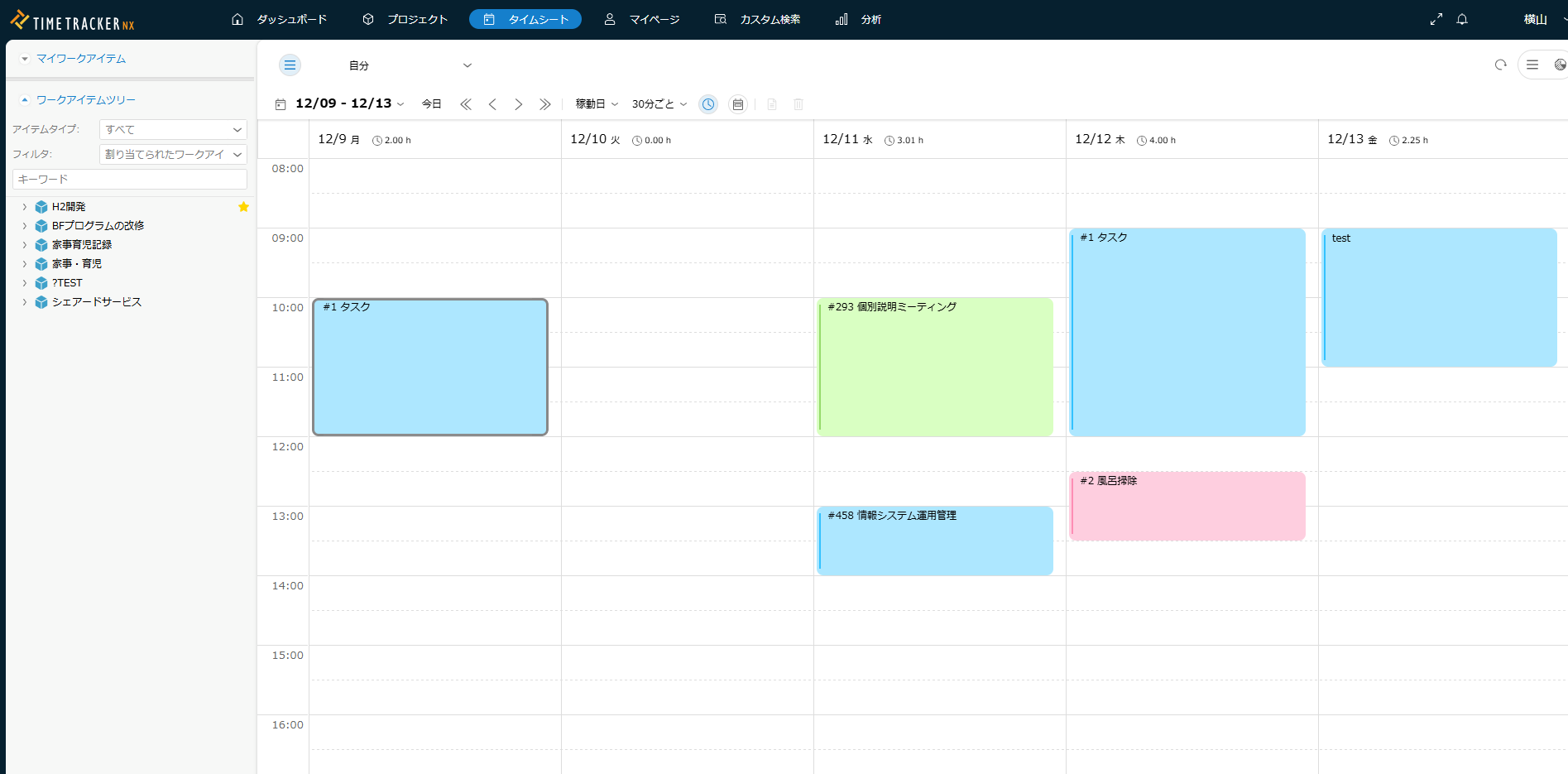Toggle the sidebar with the blue hamburger button
Screen dimensions: 1568x774
coord(290,65)
